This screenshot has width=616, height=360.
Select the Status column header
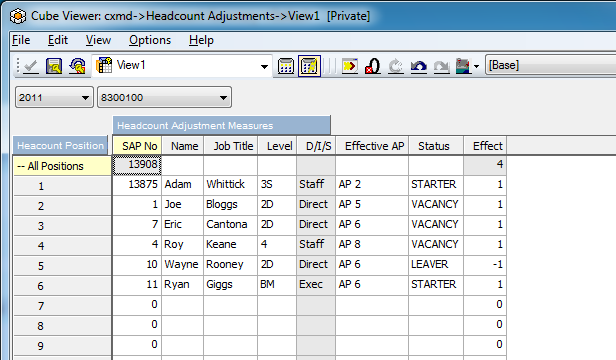click(x=436, y=146)
